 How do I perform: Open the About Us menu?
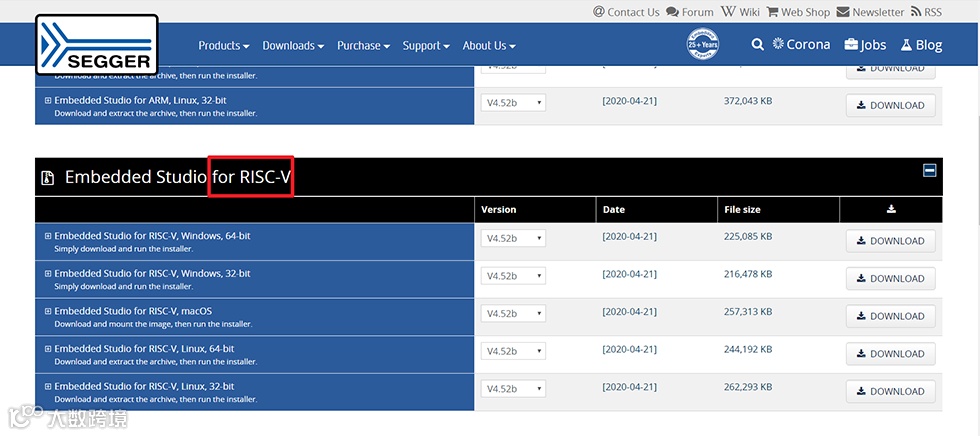click(489, 46)
